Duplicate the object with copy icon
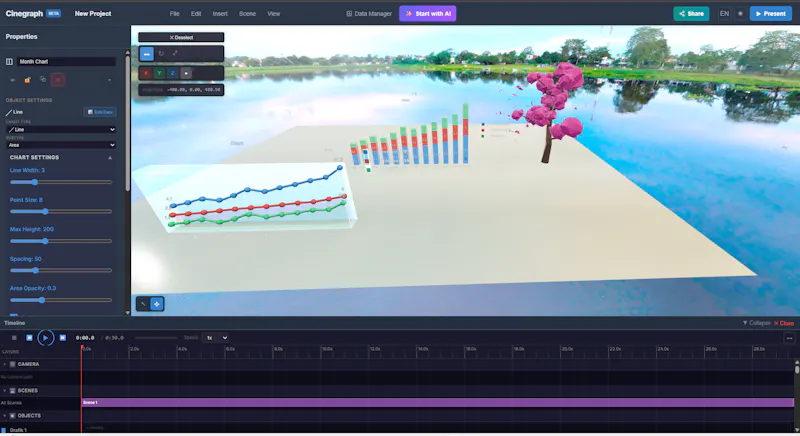This screenshot has width=800, height=436. 43,80
